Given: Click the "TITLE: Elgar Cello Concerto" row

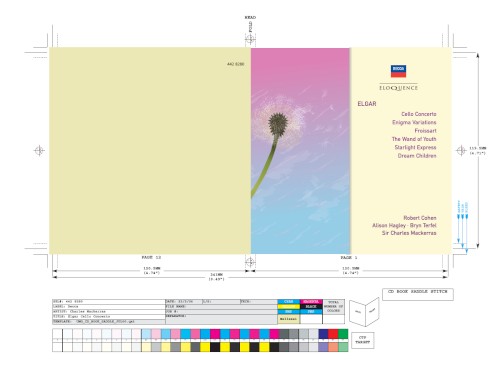Looking at the screenshot, I should click(109, 317).
